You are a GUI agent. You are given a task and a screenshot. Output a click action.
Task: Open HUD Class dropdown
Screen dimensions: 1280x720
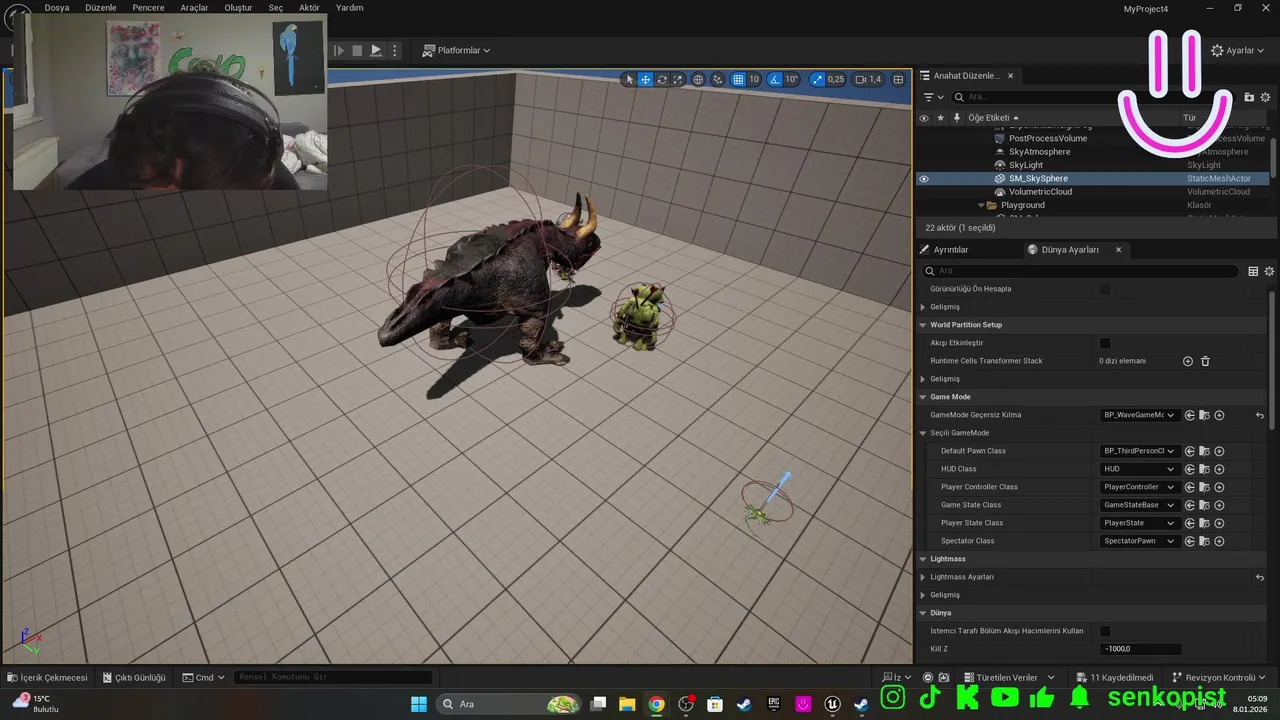coord(1139,469)
